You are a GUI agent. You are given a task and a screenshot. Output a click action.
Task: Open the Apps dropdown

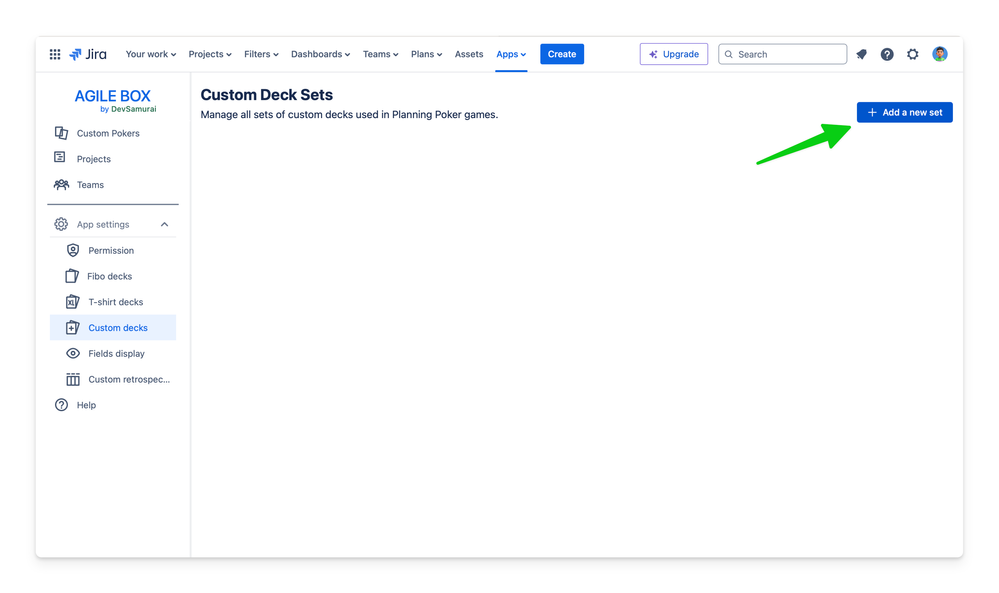coord(511,54)
